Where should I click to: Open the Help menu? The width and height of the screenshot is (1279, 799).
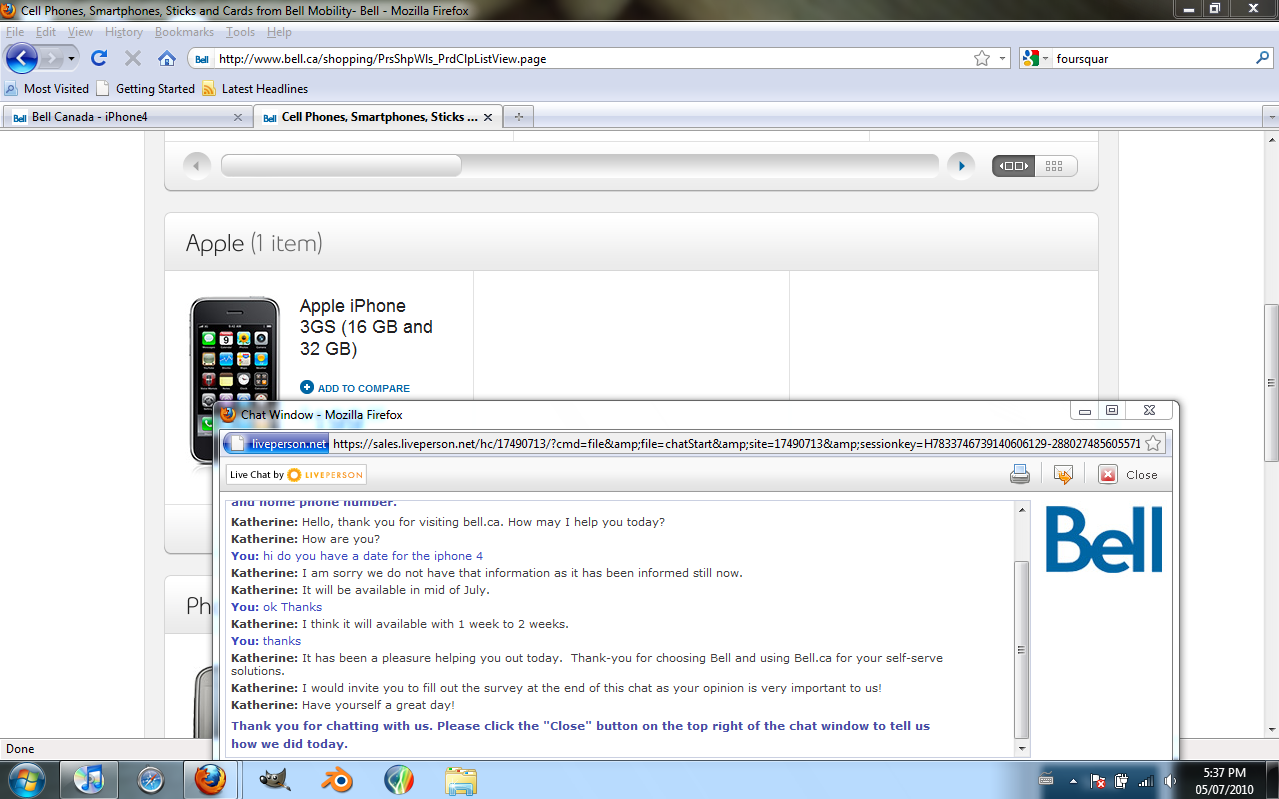coord(279,32)
